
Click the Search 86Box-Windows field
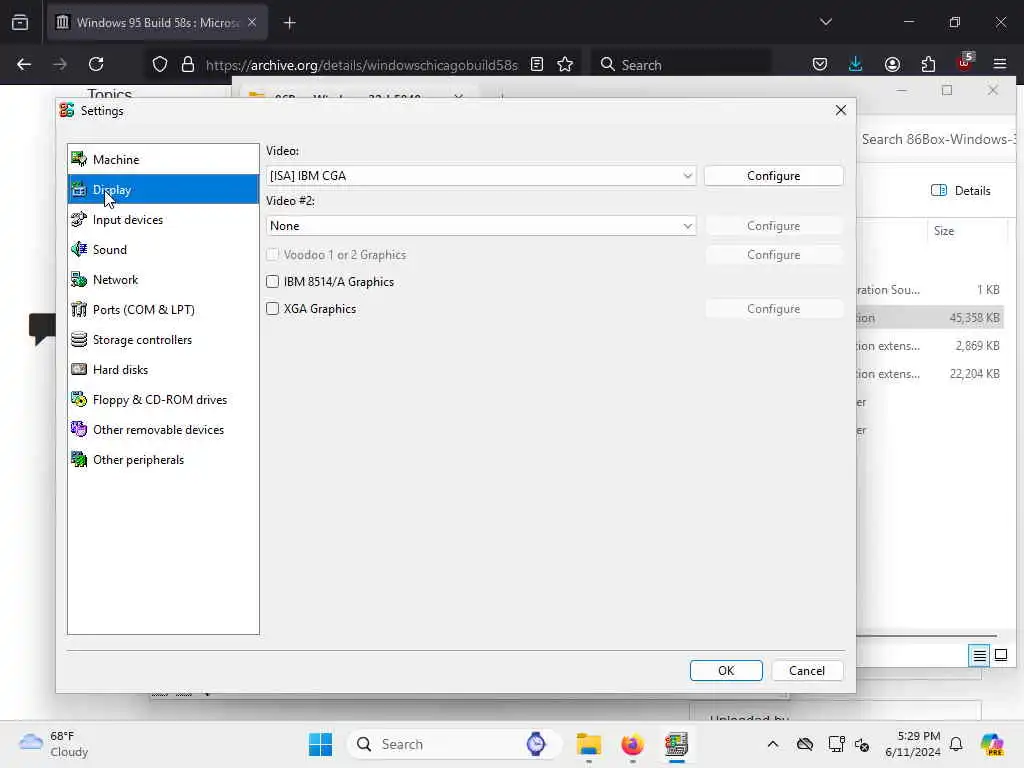pos(938,139)
